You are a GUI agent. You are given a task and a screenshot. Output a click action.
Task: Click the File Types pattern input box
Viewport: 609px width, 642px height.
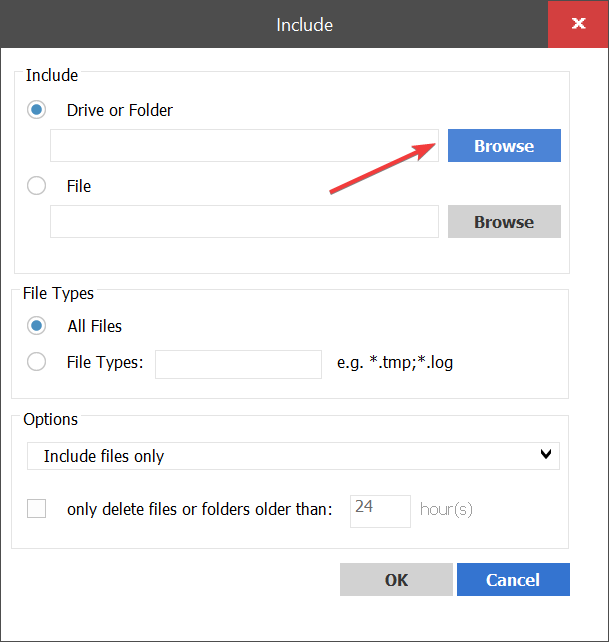238,363
